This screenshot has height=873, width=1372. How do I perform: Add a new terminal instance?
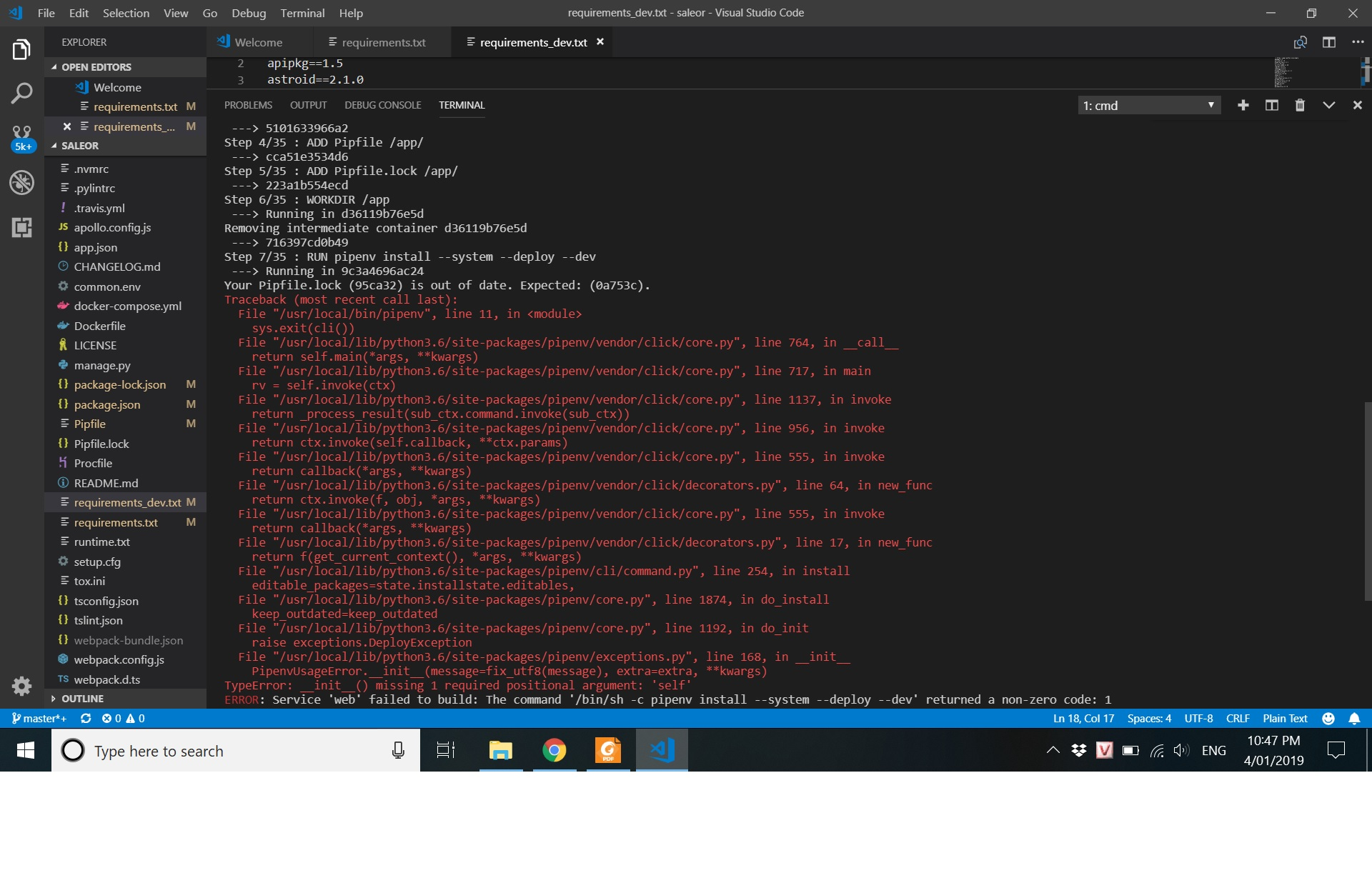(1243, 105)
